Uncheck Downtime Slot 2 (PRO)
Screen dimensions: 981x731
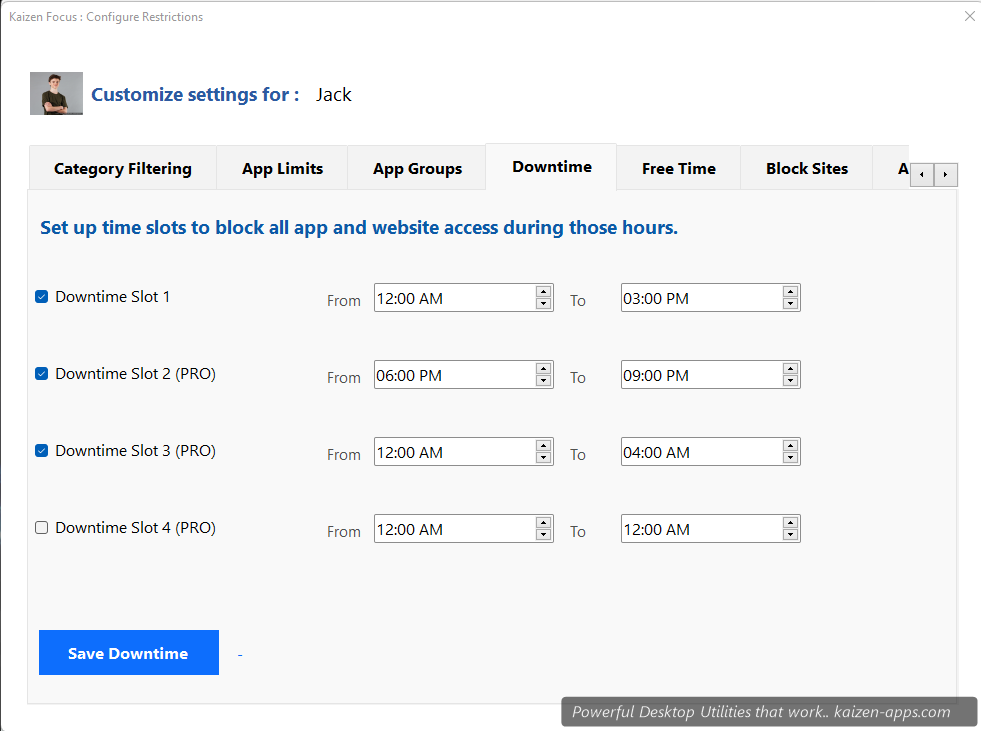tap(41, 373)
